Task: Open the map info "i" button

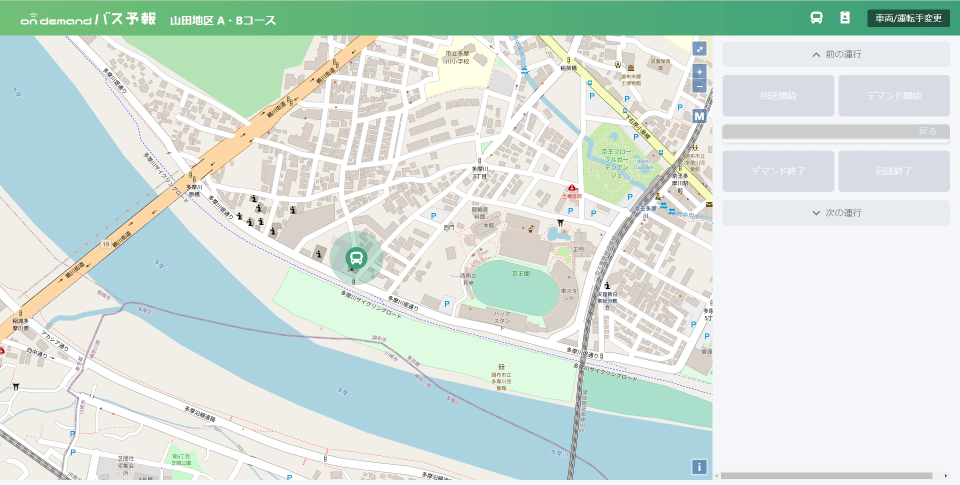Action: click(x=699, y=467)
